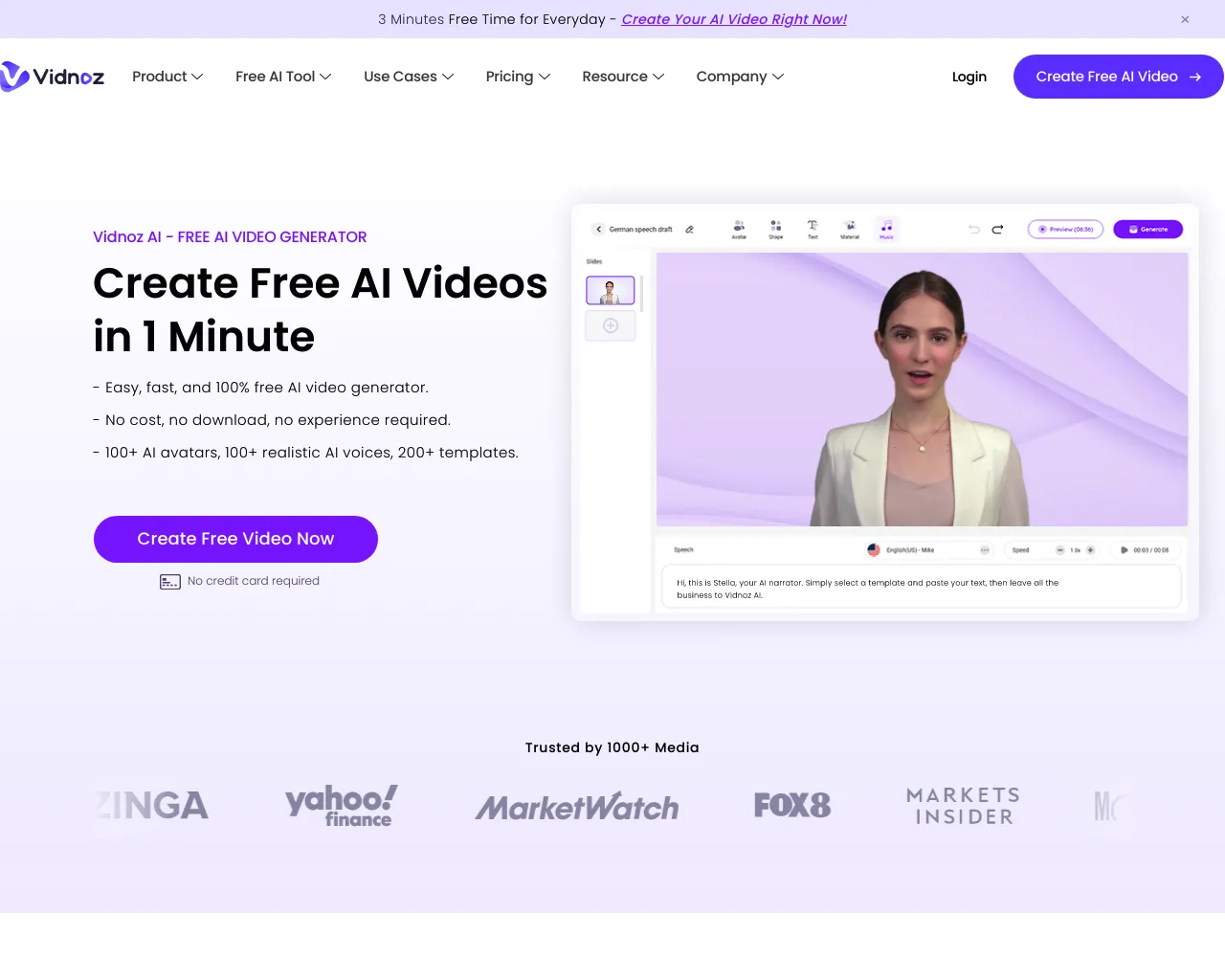Image resolution: width=1225 pixels, height=980 pixels.
Task: Expand the Product dropdown menu
Action: click(167, 77)
